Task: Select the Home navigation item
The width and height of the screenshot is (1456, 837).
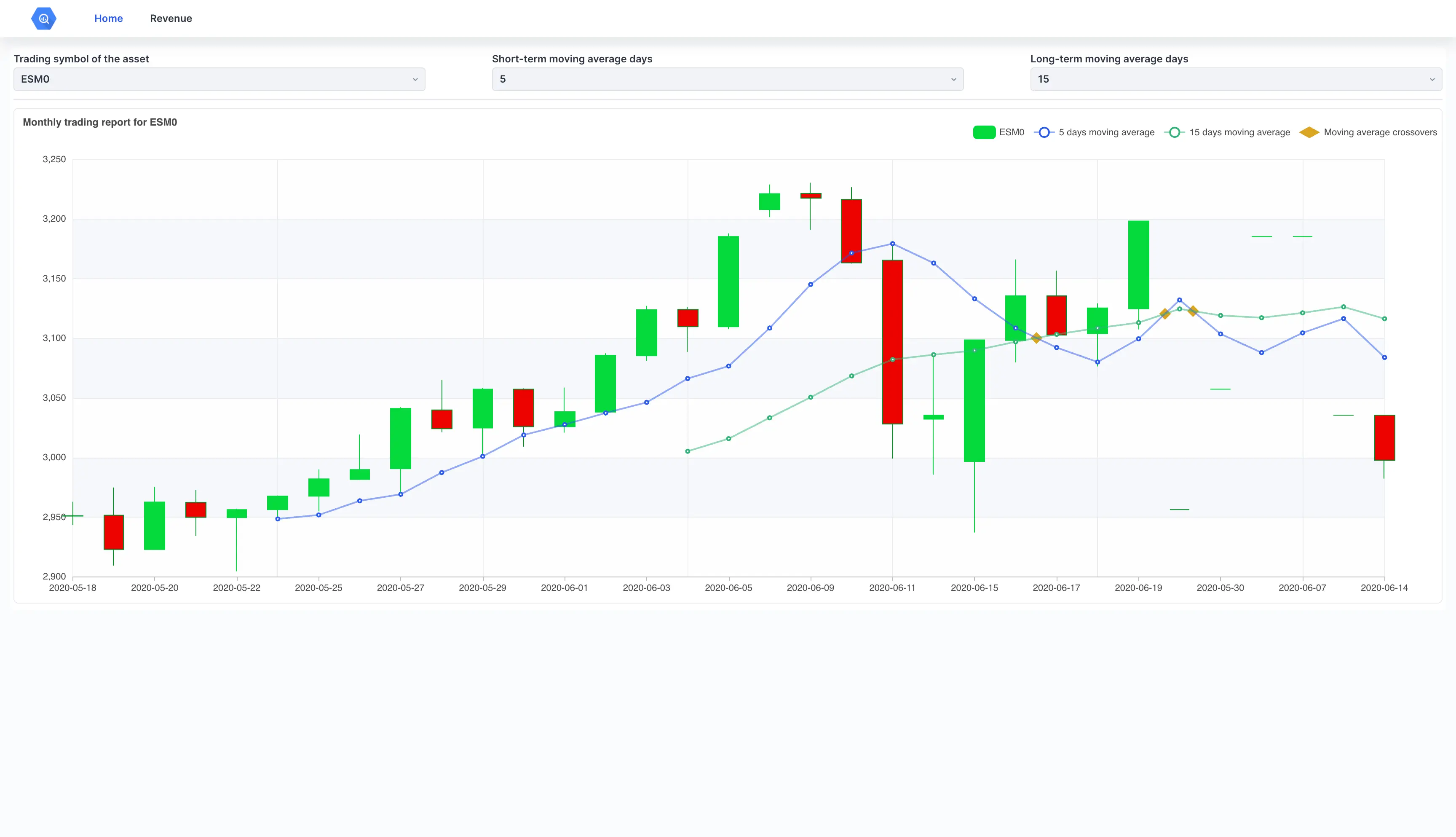Action: (x=108, y=18)
